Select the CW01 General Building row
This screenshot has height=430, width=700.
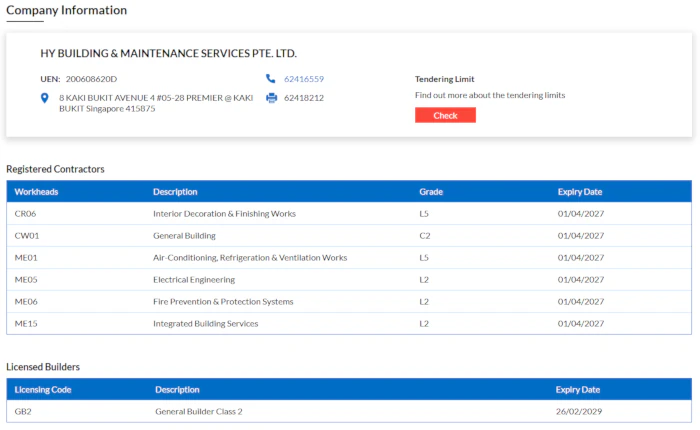tap(26, 236)
